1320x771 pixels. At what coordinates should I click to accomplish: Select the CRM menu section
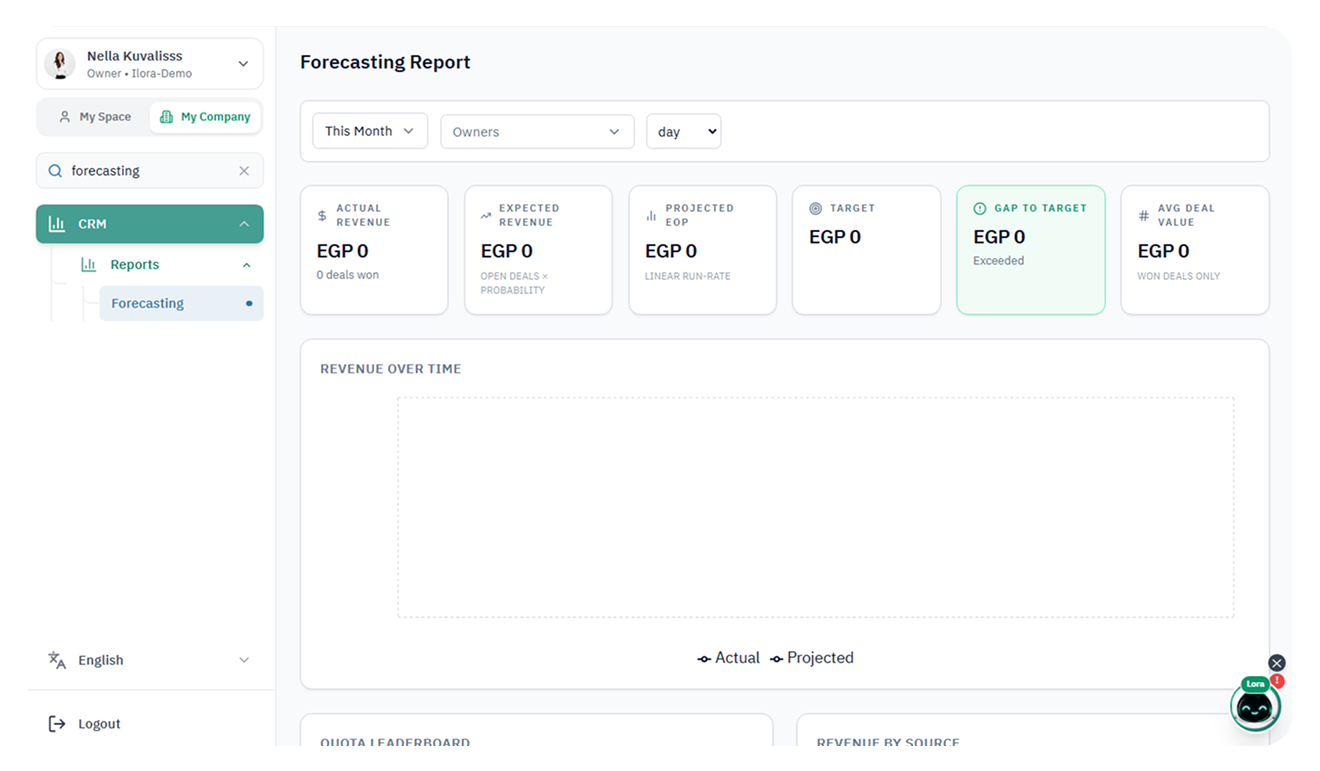pyautogui.click(x=150, y=224)
